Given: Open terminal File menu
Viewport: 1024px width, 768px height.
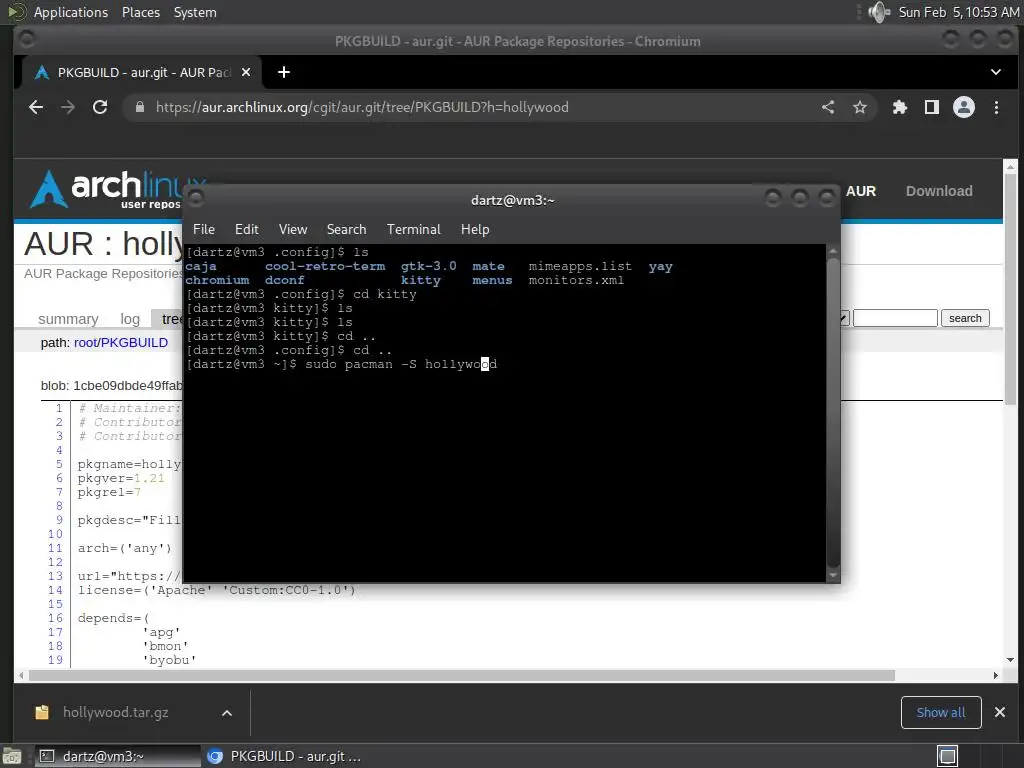Looking at the screenshot, I should click(204, 229).
